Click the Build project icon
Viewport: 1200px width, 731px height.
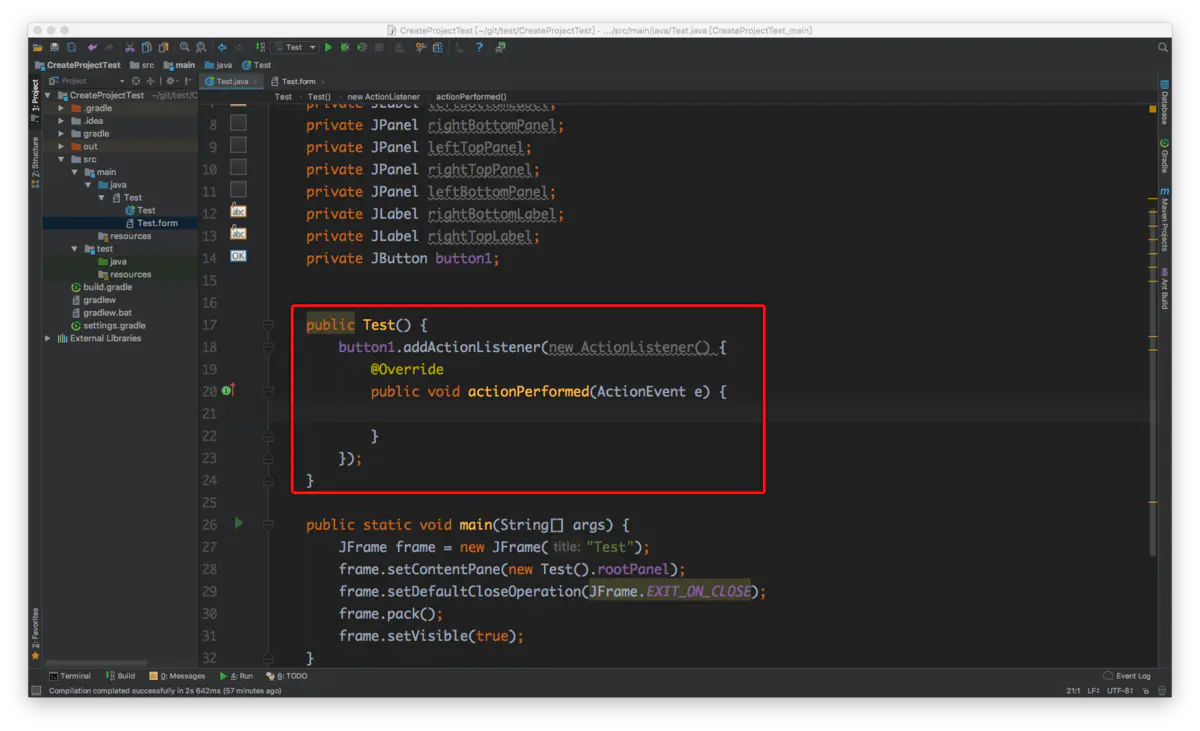click(261, 47)
